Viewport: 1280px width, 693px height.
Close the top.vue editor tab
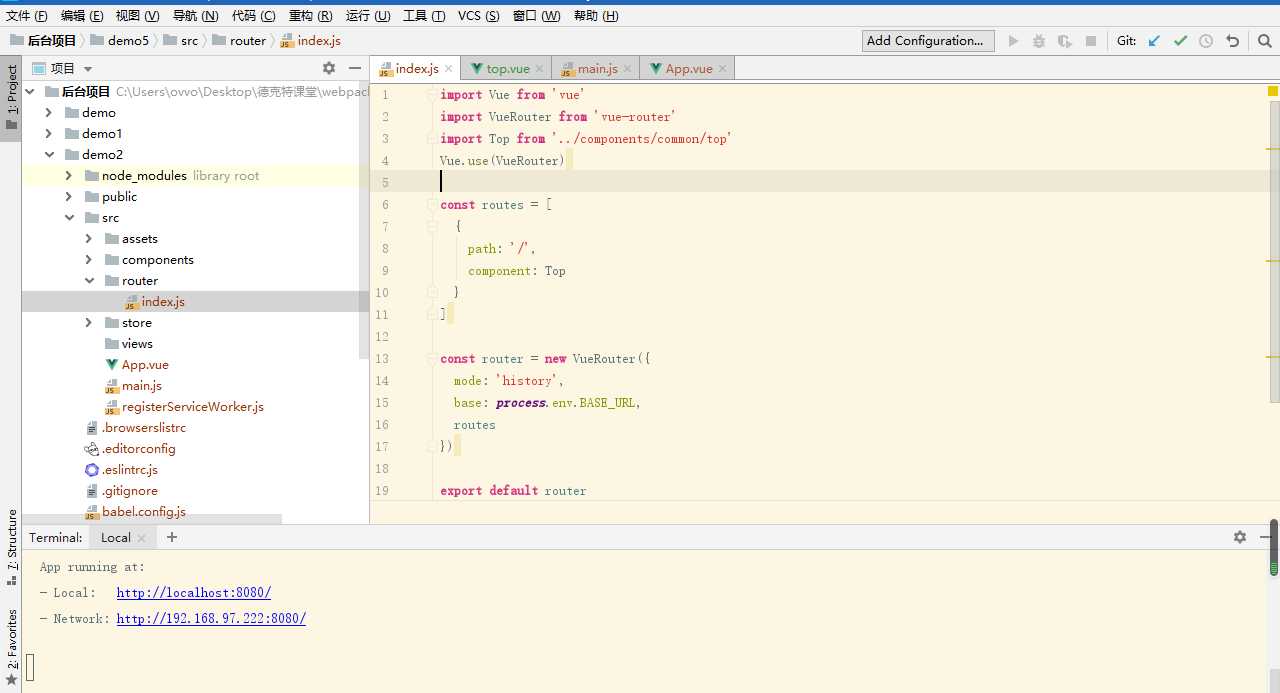coord(540,69)
